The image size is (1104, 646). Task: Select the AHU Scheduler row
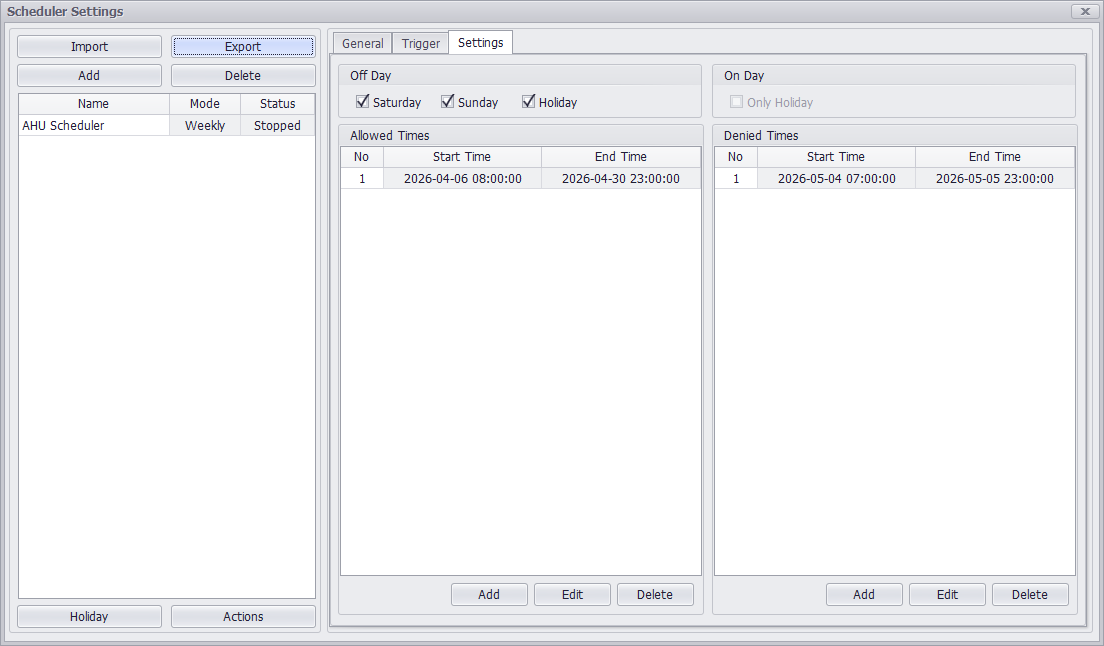94,126
